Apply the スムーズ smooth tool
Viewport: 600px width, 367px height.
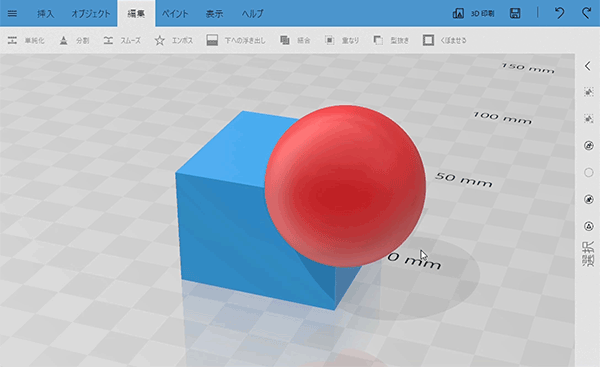122,40
